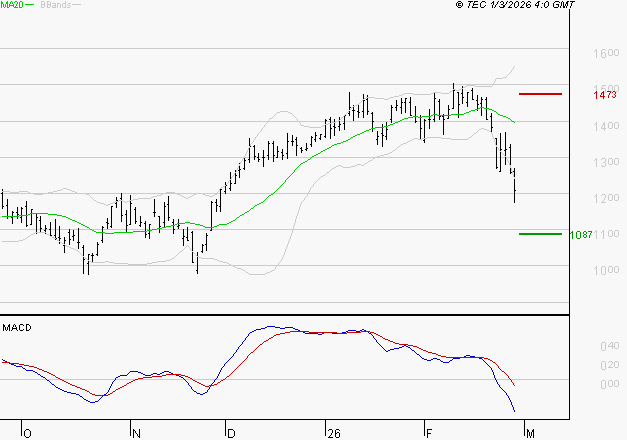Click the MA20 legend label

(x=12, y=5)
